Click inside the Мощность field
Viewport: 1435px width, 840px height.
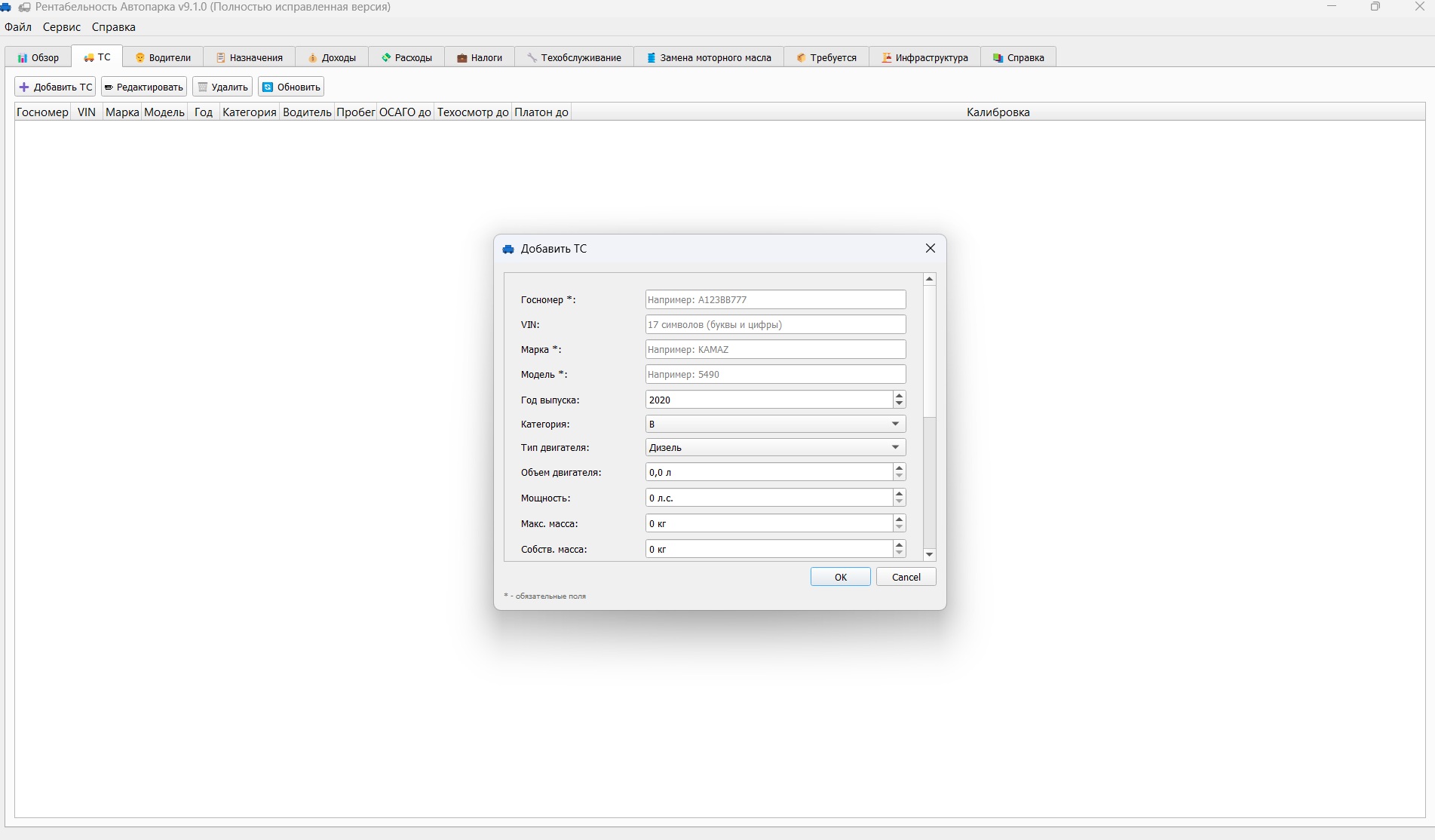tap(769, 498)
